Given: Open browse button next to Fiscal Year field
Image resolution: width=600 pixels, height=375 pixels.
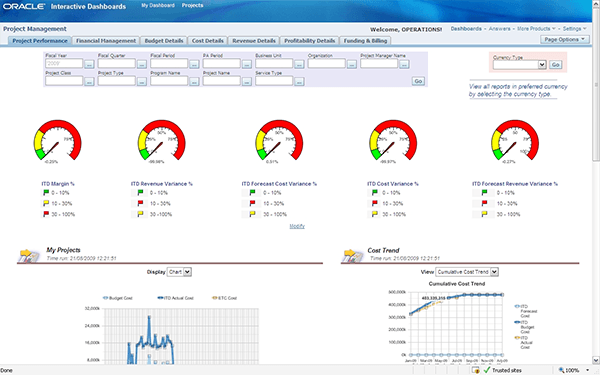Looking at the screenshot, I should pos(89,64).
